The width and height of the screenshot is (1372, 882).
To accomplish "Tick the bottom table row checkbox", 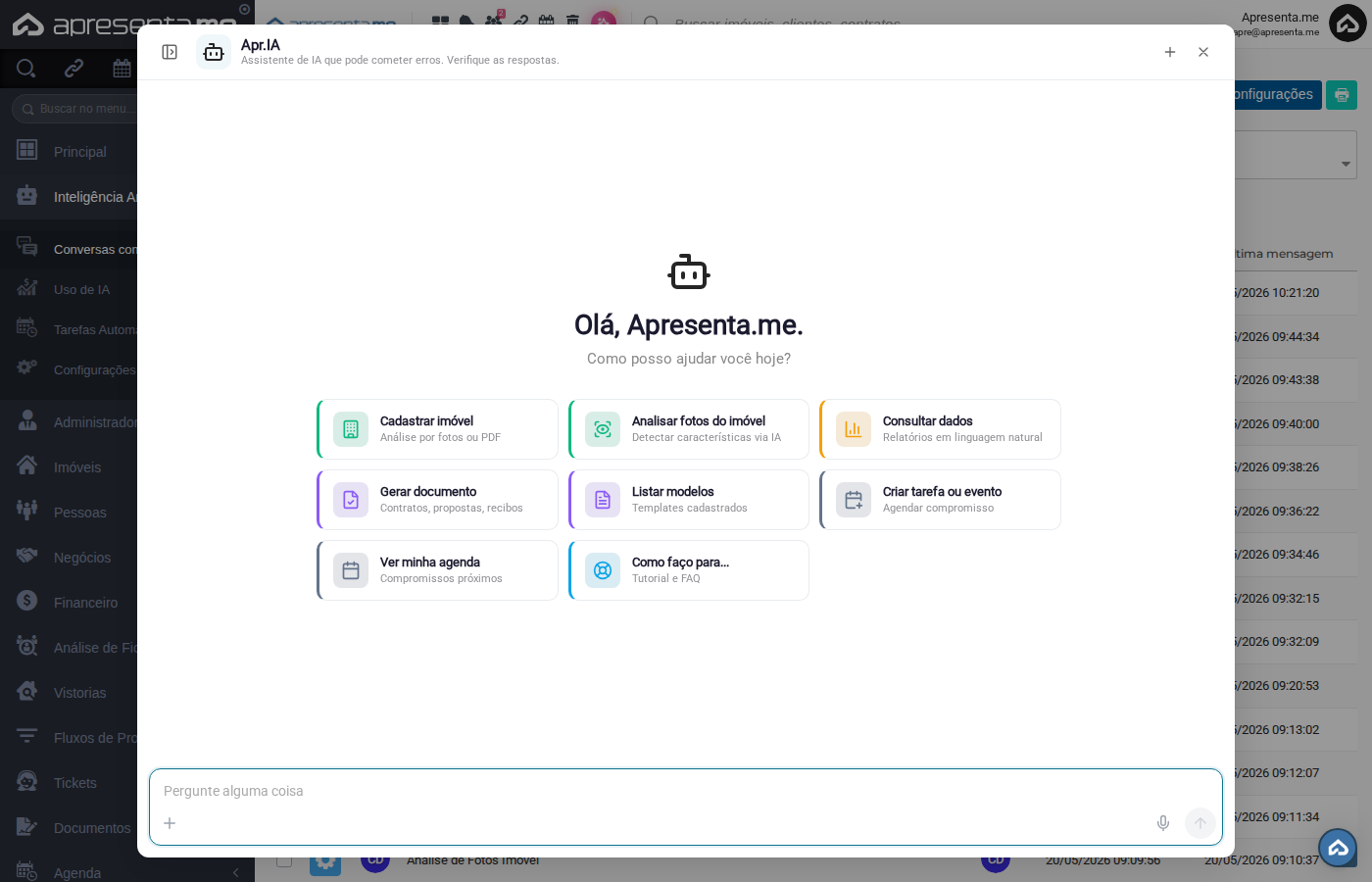I will click(284, 860).
